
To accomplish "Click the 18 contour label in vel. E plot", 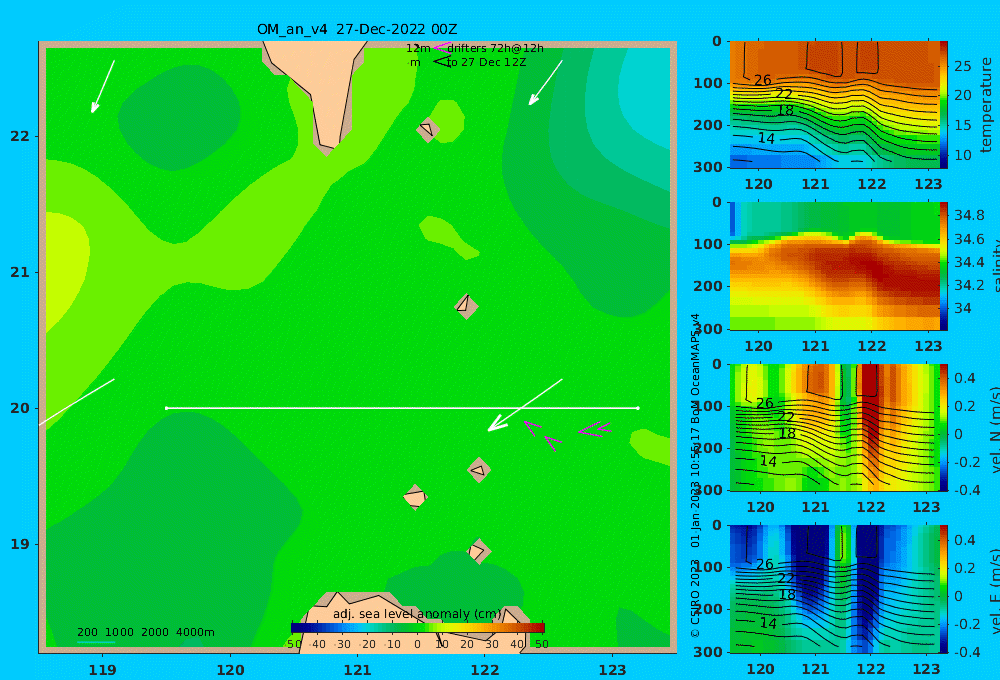I will 788,595.
